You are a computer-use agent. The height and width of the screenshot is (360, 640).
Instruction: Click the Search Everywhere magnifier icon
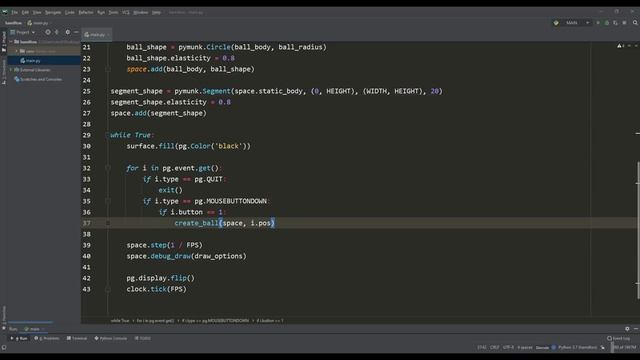pyautogui.click(x=635, y=23)
